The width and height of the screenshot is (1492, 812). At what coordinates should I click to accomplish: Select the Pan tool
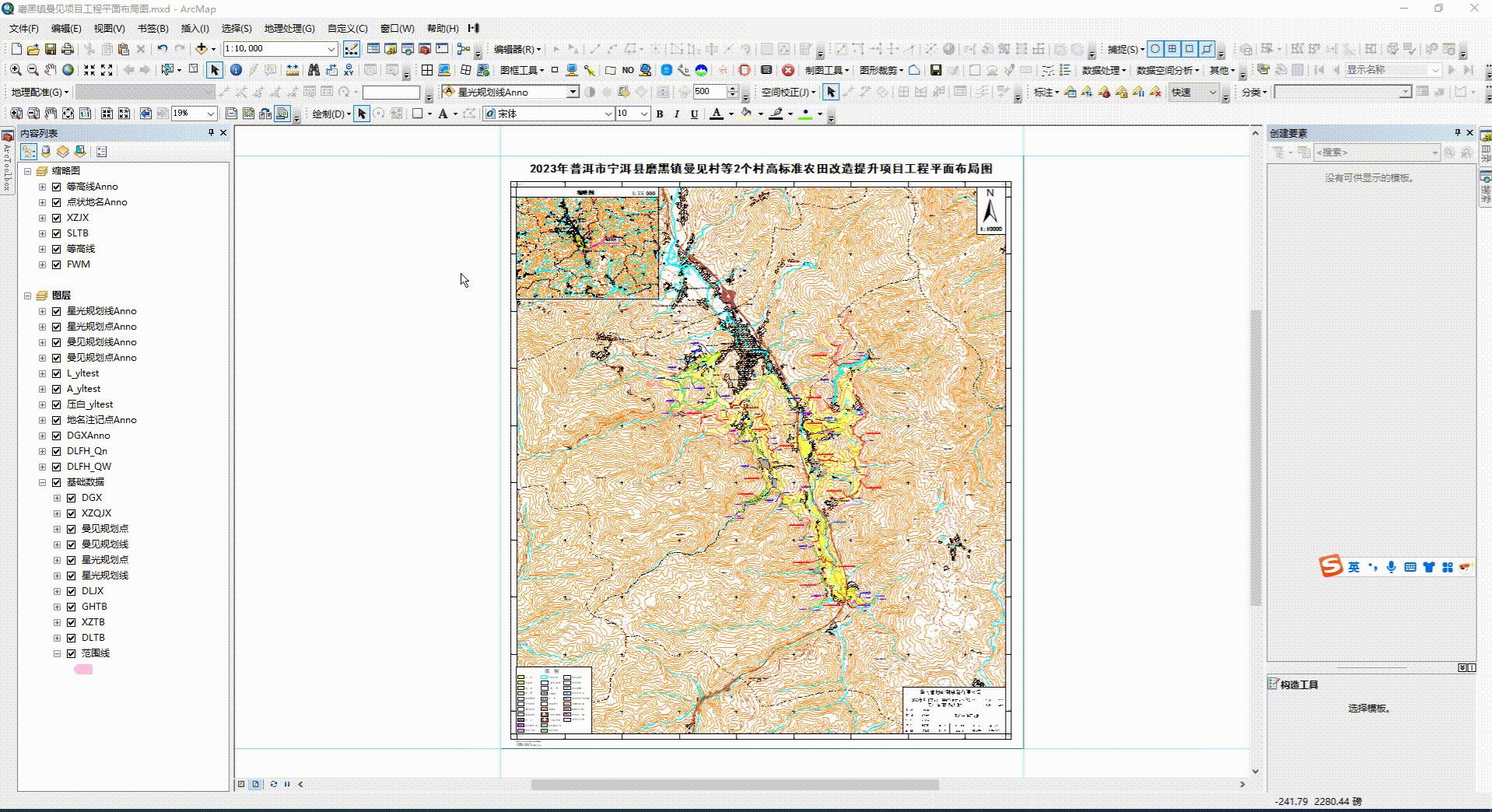pos(50,69)
